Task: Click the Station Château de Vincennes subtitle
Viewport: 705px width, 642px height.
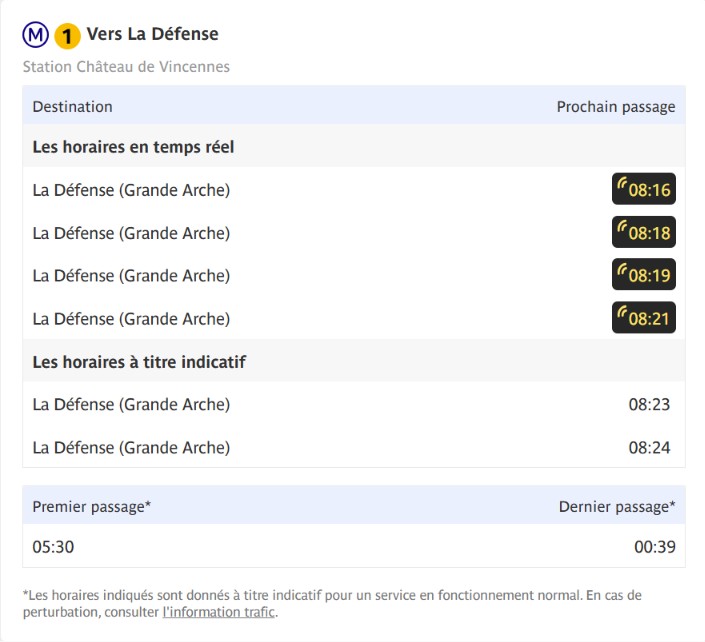Action: pyautogui.click(x=126, y=67)
